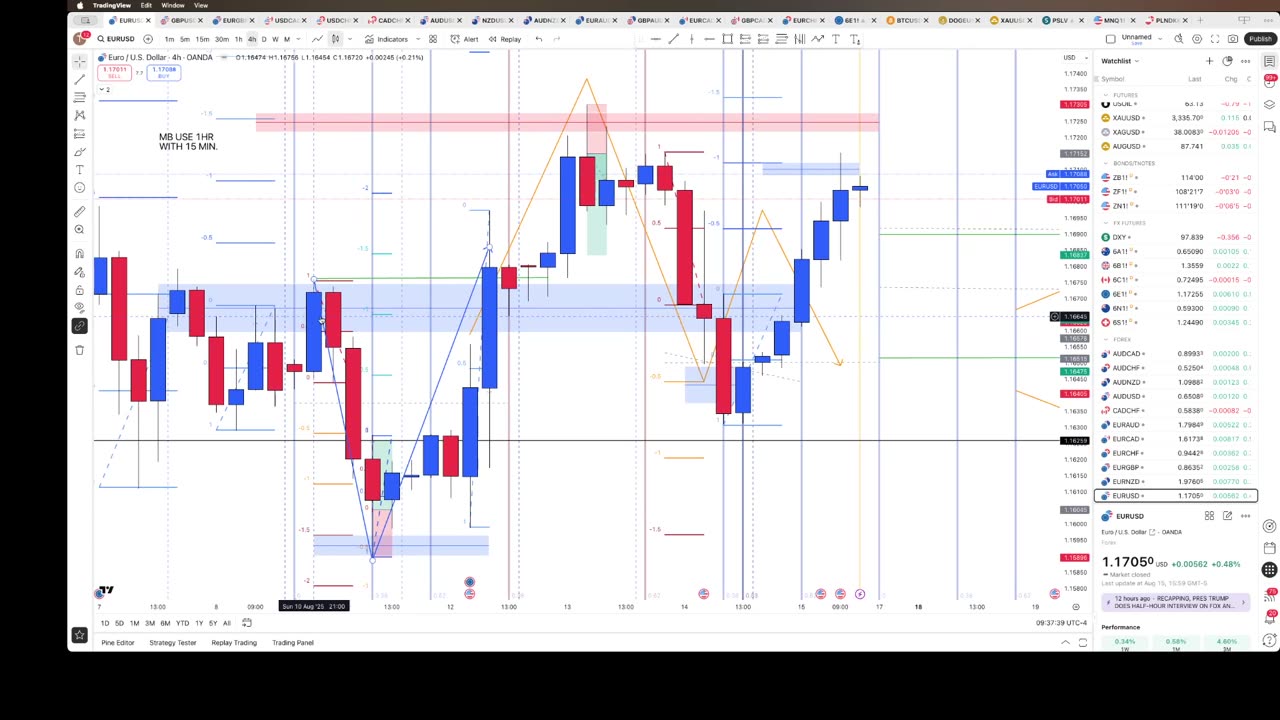
Task: Click the add symbol plus beside EURUSD
Action: [148, 39]
